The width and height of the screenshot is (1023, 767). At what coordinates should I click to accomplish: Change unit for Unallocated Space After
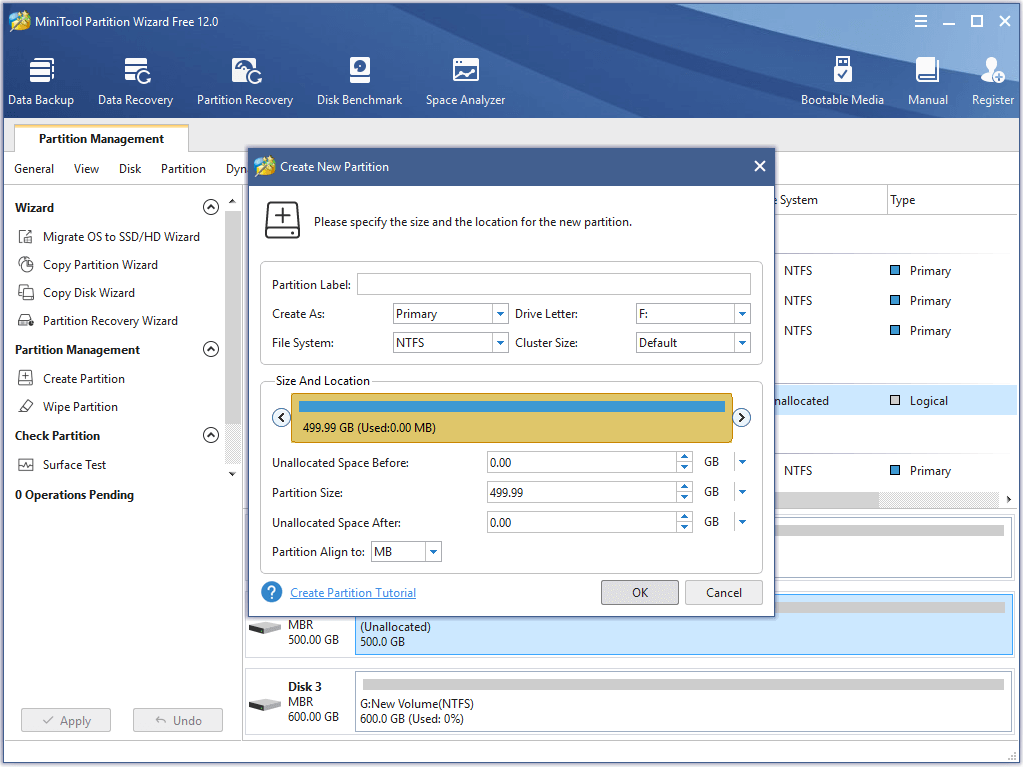[x=742, y=522]
